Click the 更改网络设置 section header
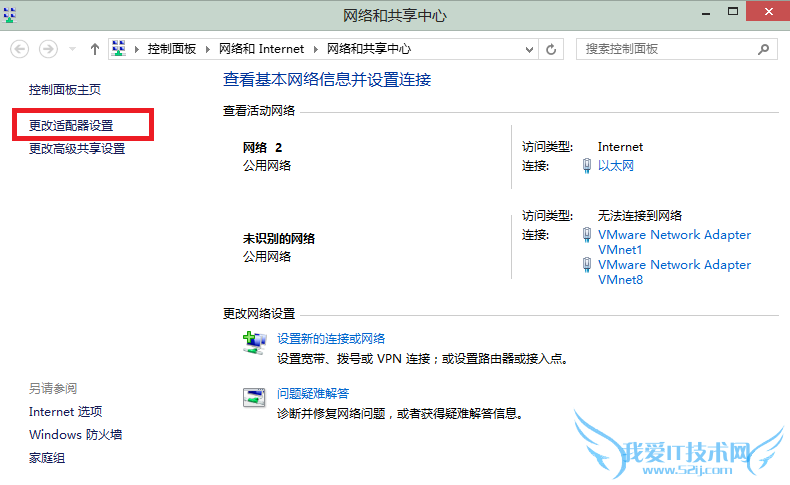The height and width of the screenshot is (485, 790). [259, 314]
